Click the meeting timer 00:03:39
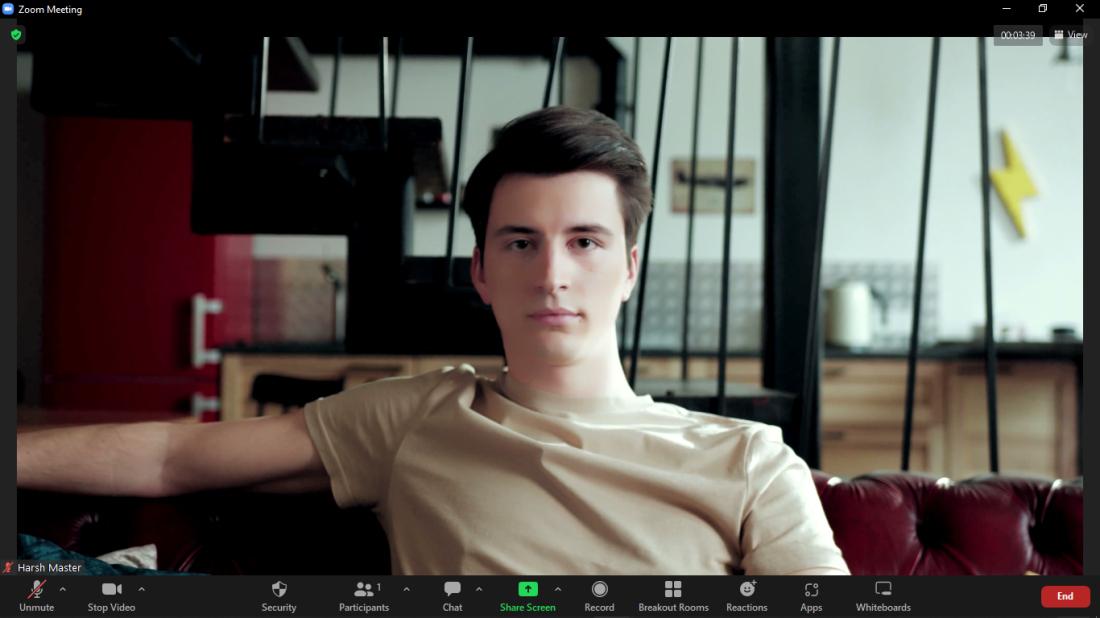 tap(1018, 35)
